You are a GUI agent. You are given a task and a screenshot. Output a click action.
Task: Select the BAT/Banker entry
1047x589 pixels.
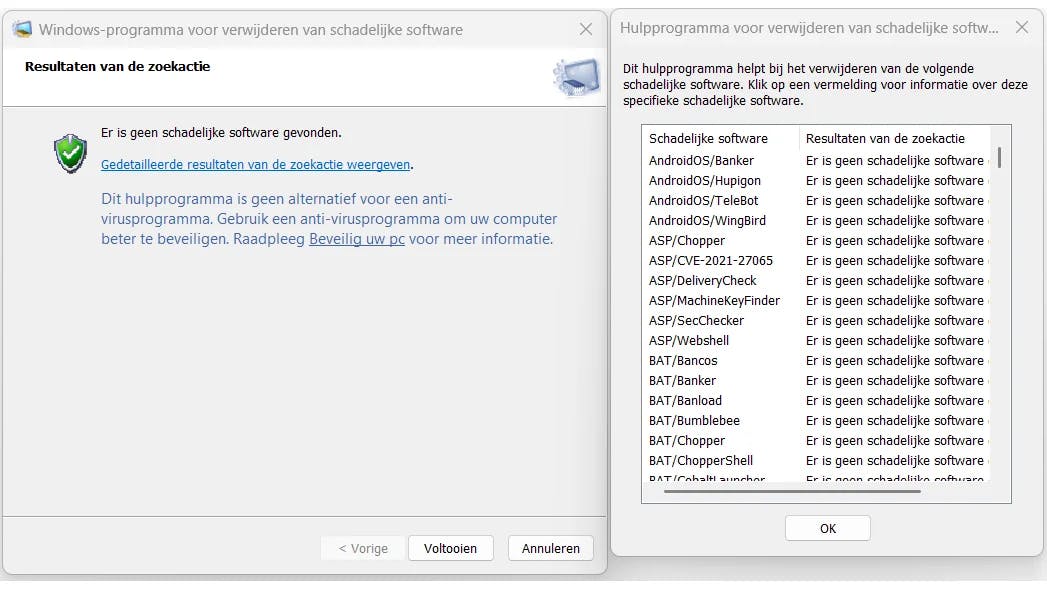[682, 381]
